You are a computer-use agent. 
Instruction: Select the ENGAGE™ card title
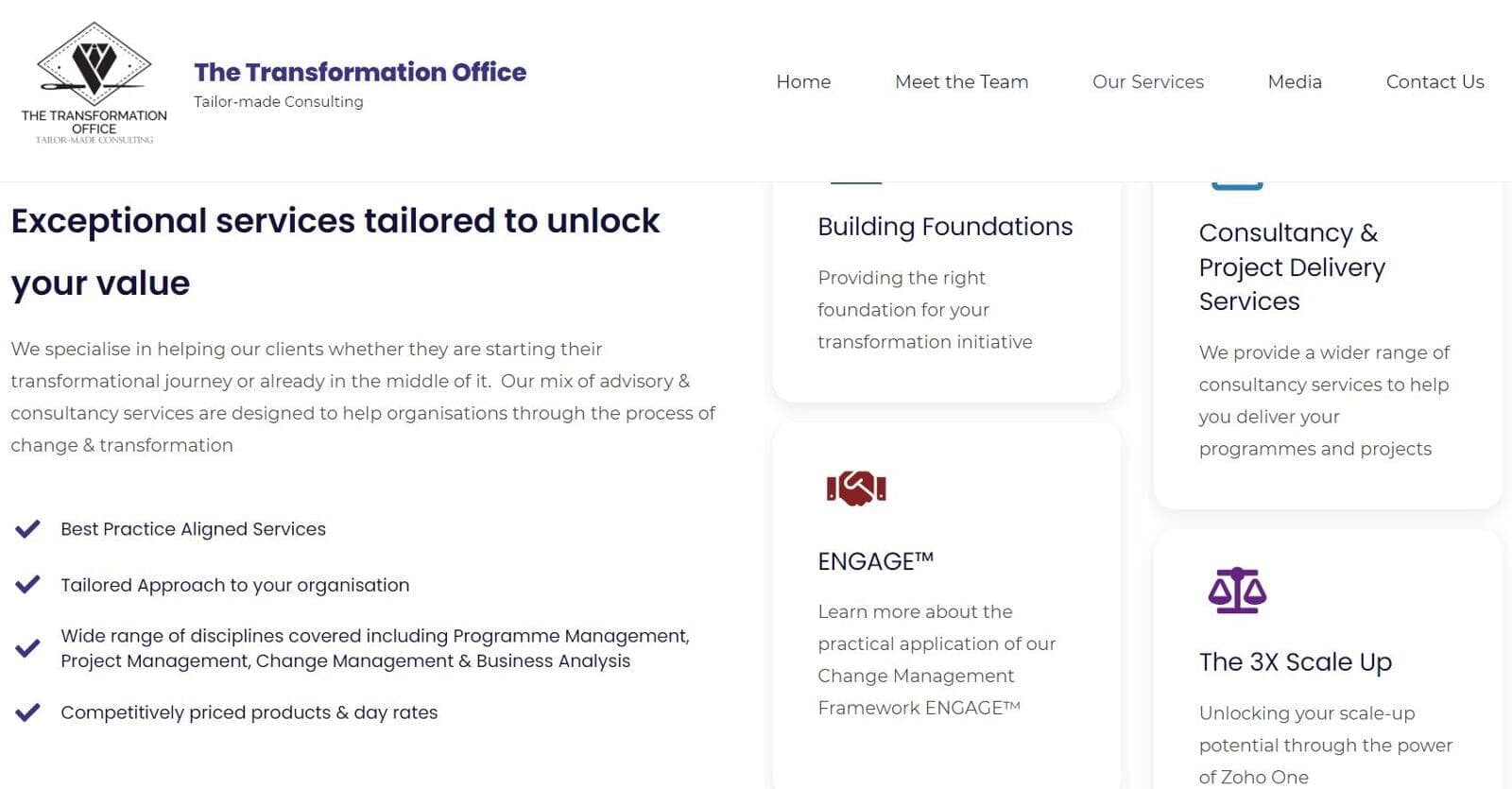(x=875, y=561)
